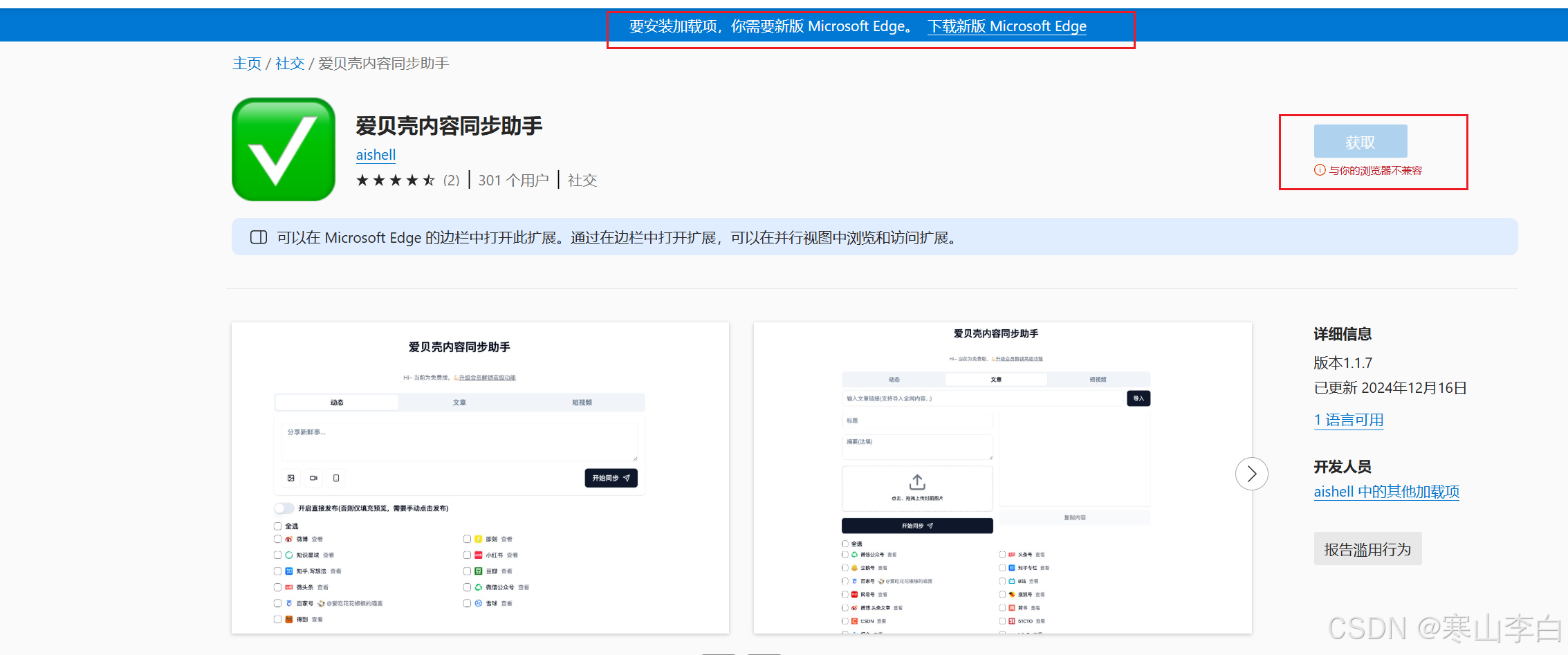Viewport: 1568px width, 655px height.
Task: Click the 51CTO platform icon
Action: [1012, 621]
